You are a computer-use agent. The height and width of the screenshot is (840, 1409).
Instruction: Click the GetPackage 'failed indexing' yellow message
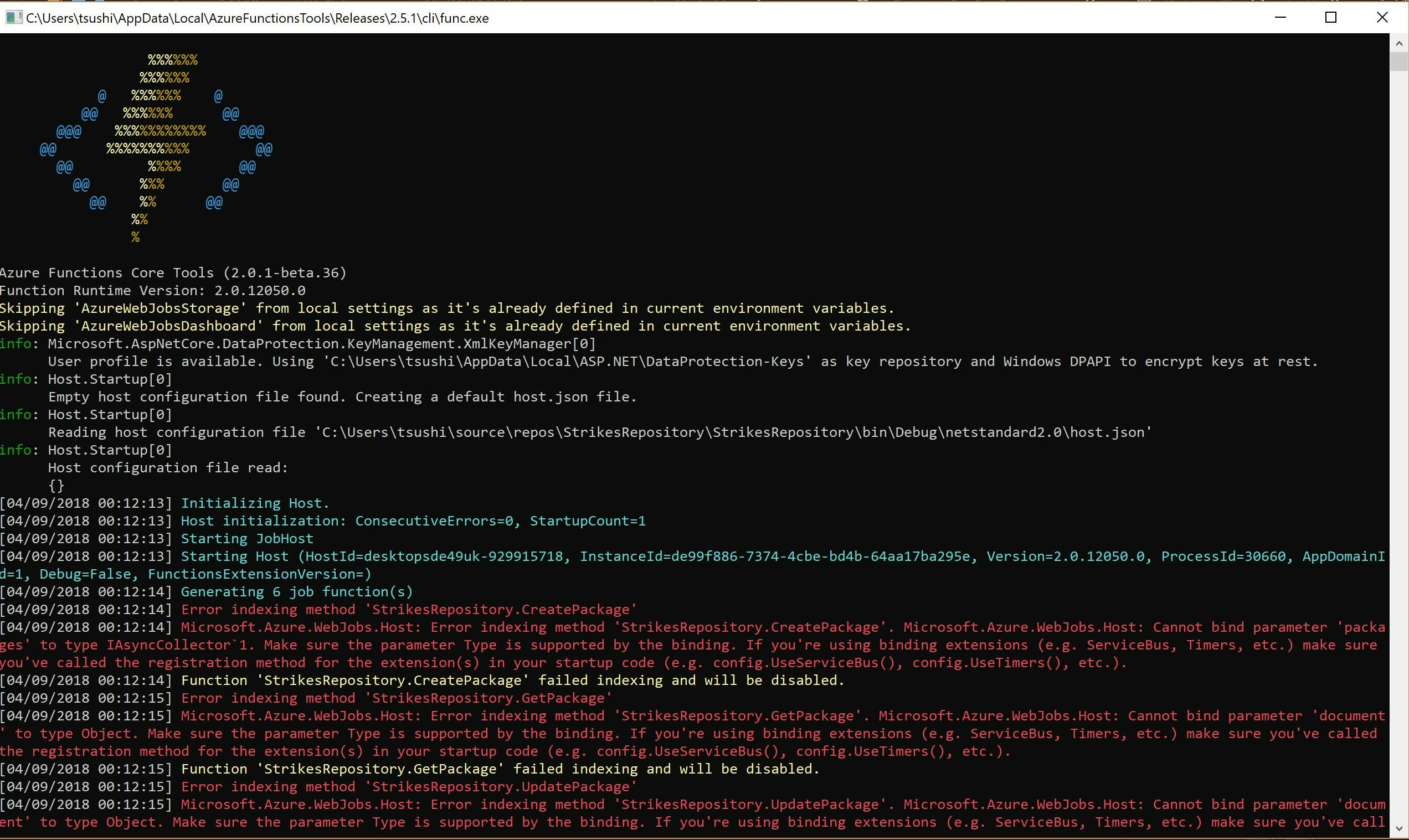[x=500, y=769]
